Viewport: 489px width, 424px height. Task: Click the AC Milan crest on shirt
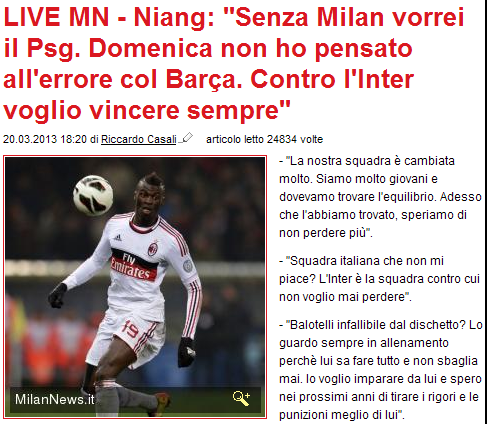click(153, 249)
